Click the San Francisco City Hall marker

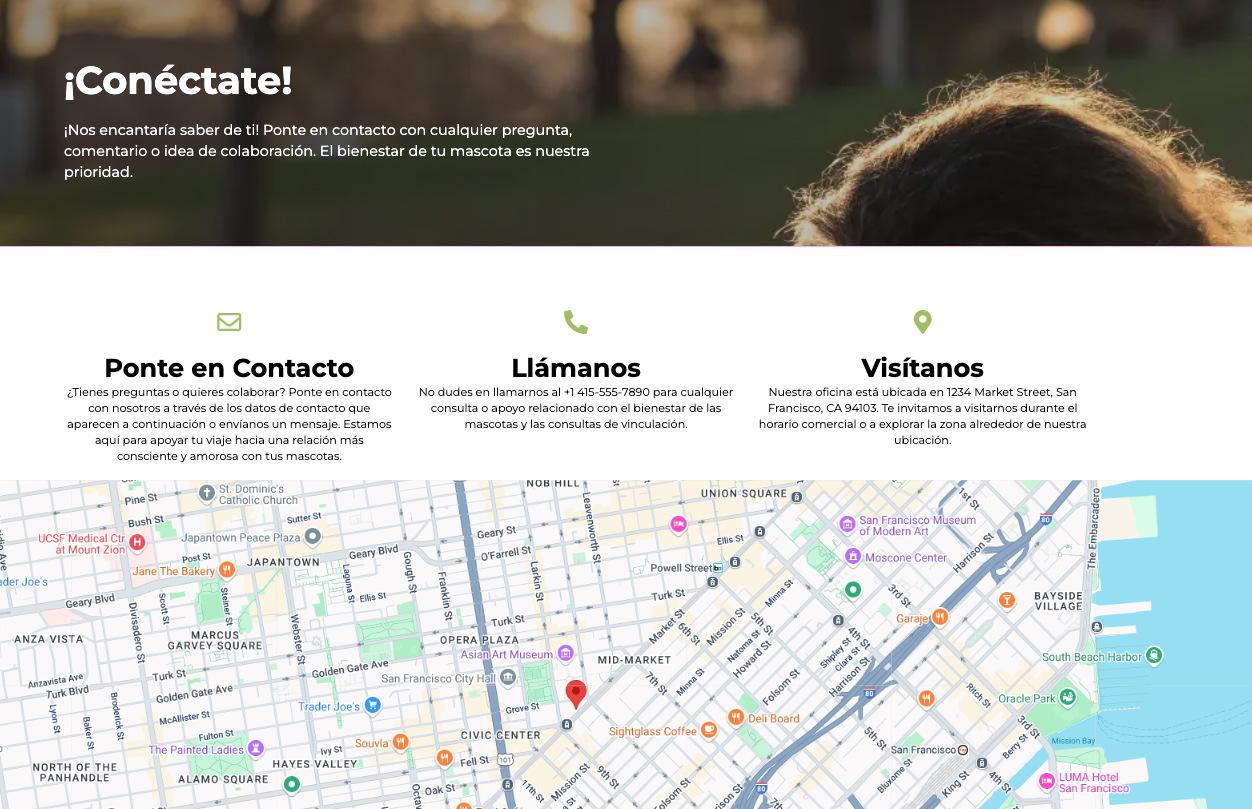[x=508, y=678]
